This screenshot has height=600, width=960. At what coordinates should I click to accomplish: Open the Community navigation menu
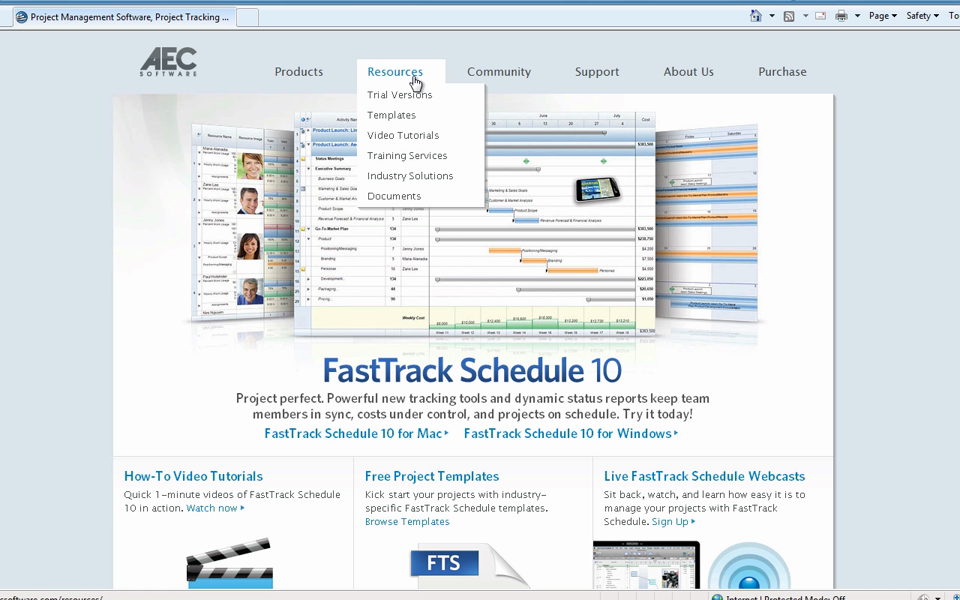(499, 72)
